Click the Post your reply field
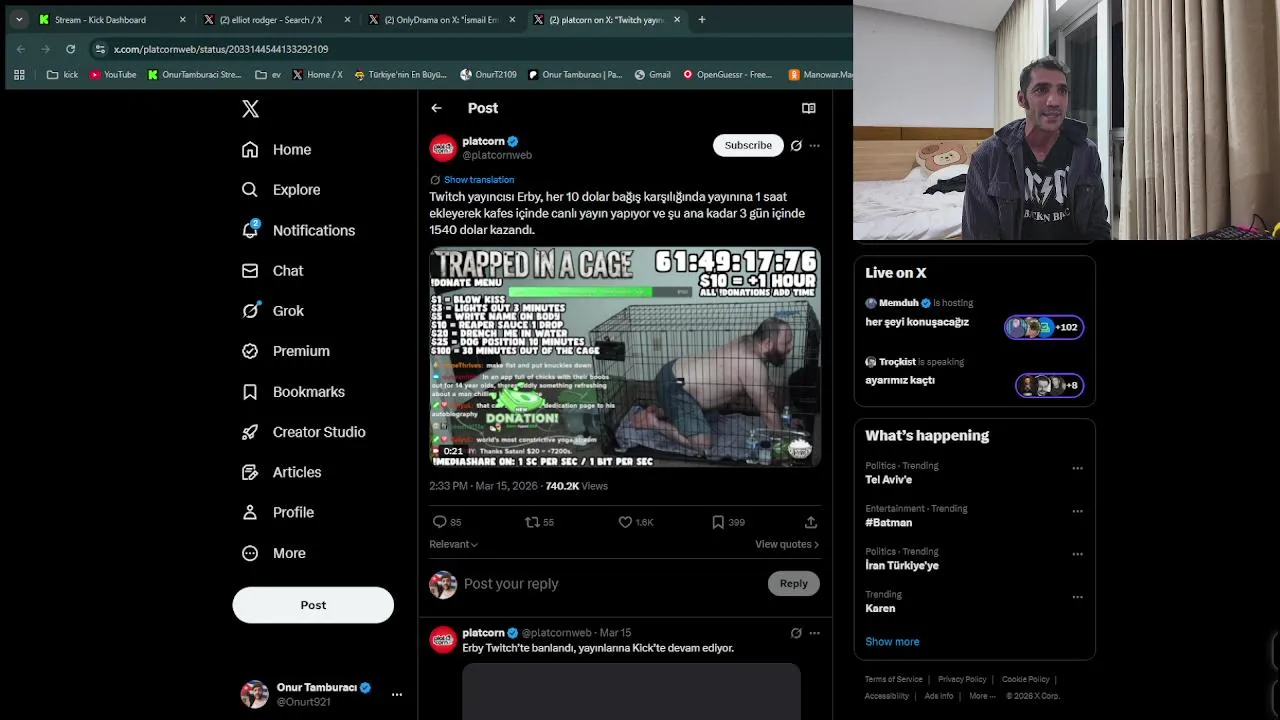The image size is (1280, 720). [x=610, y=584]
